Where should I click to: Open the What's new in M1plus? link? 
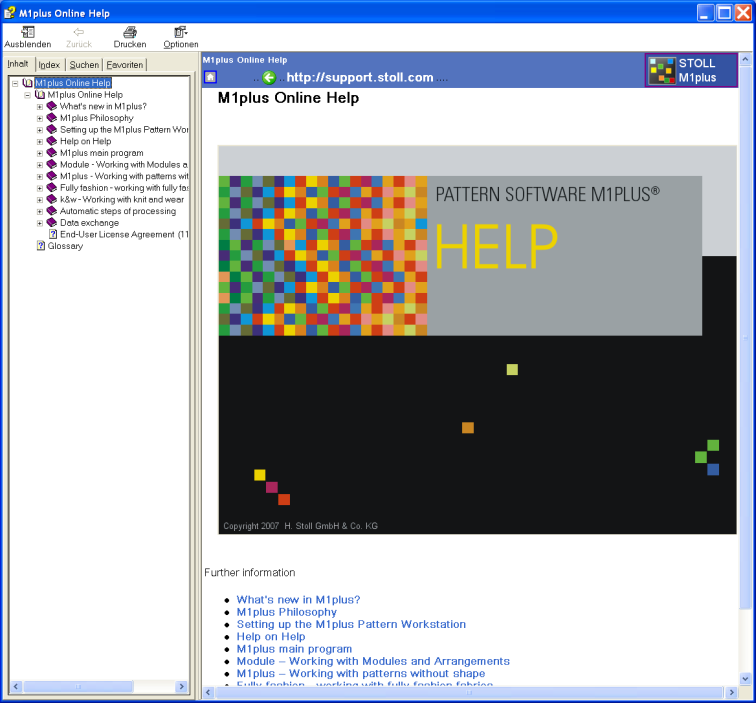point(298,600)
